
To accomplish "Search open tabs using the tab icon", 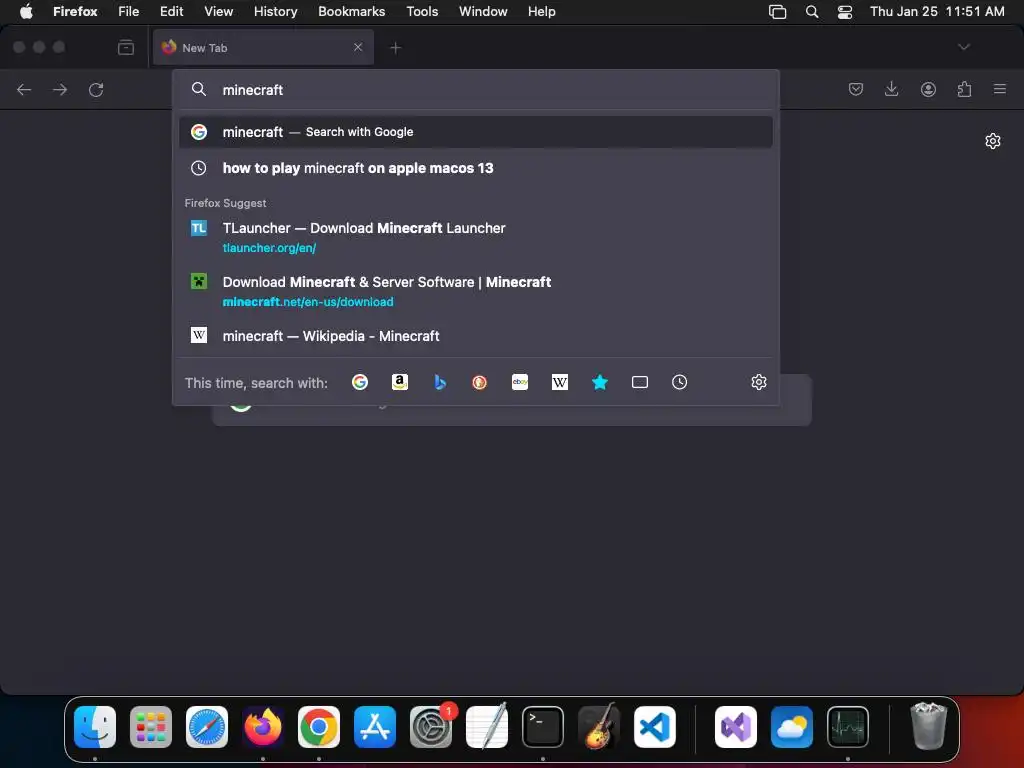I will (640, 382).
